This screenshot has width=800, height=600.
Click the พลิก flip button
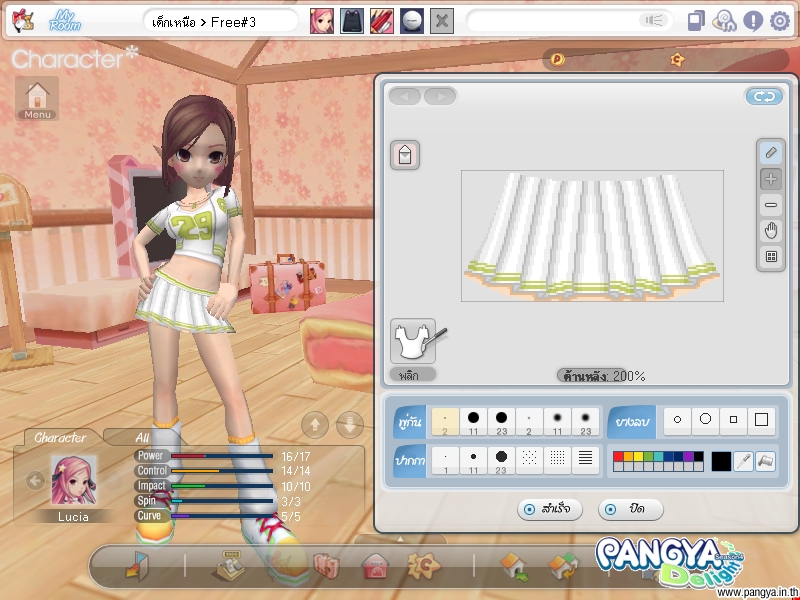pyautogui.click(x=413, y=375)
